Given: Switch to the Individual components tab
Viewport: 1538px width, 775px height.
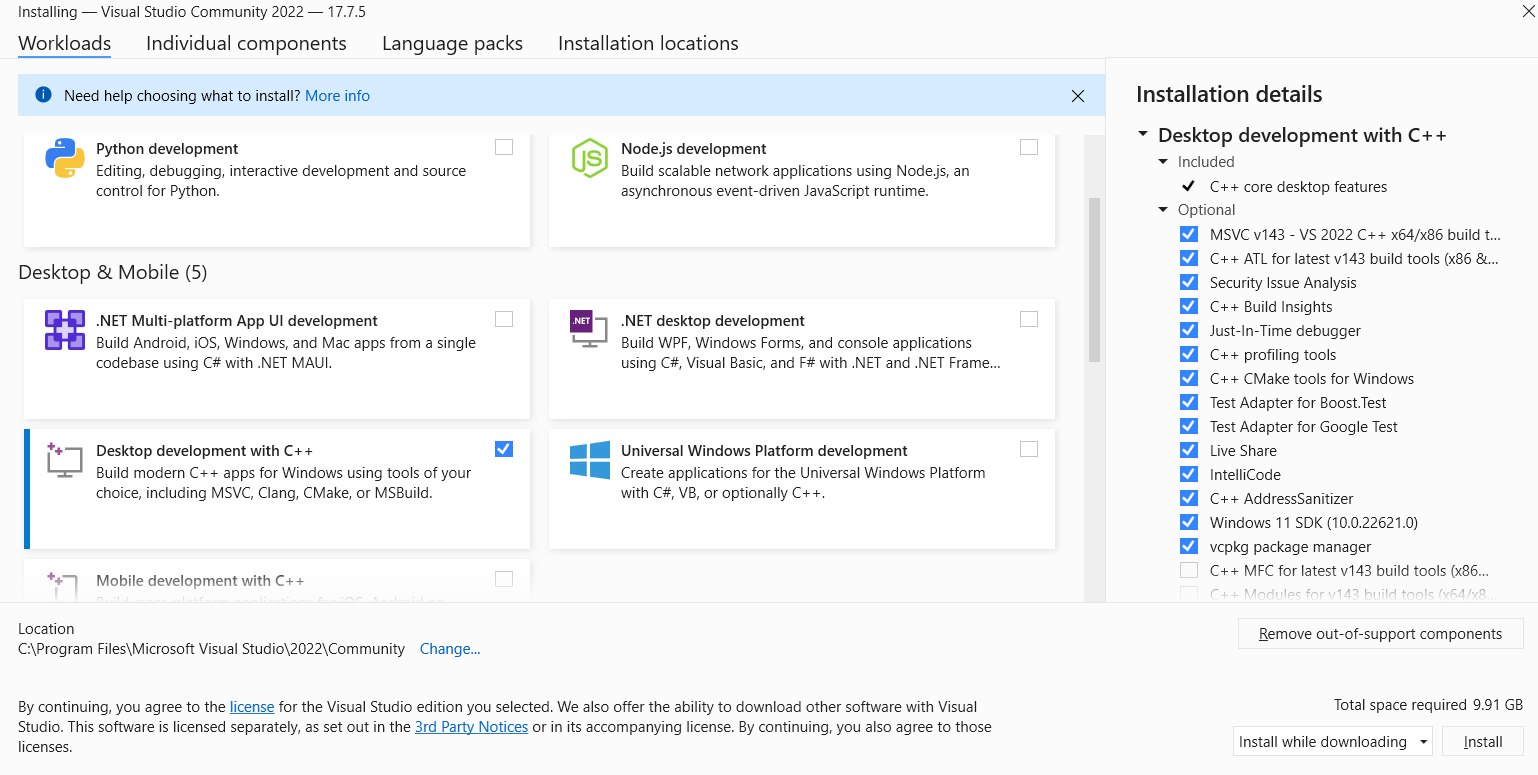Looking at the screenshot, I should pos(246,43).
